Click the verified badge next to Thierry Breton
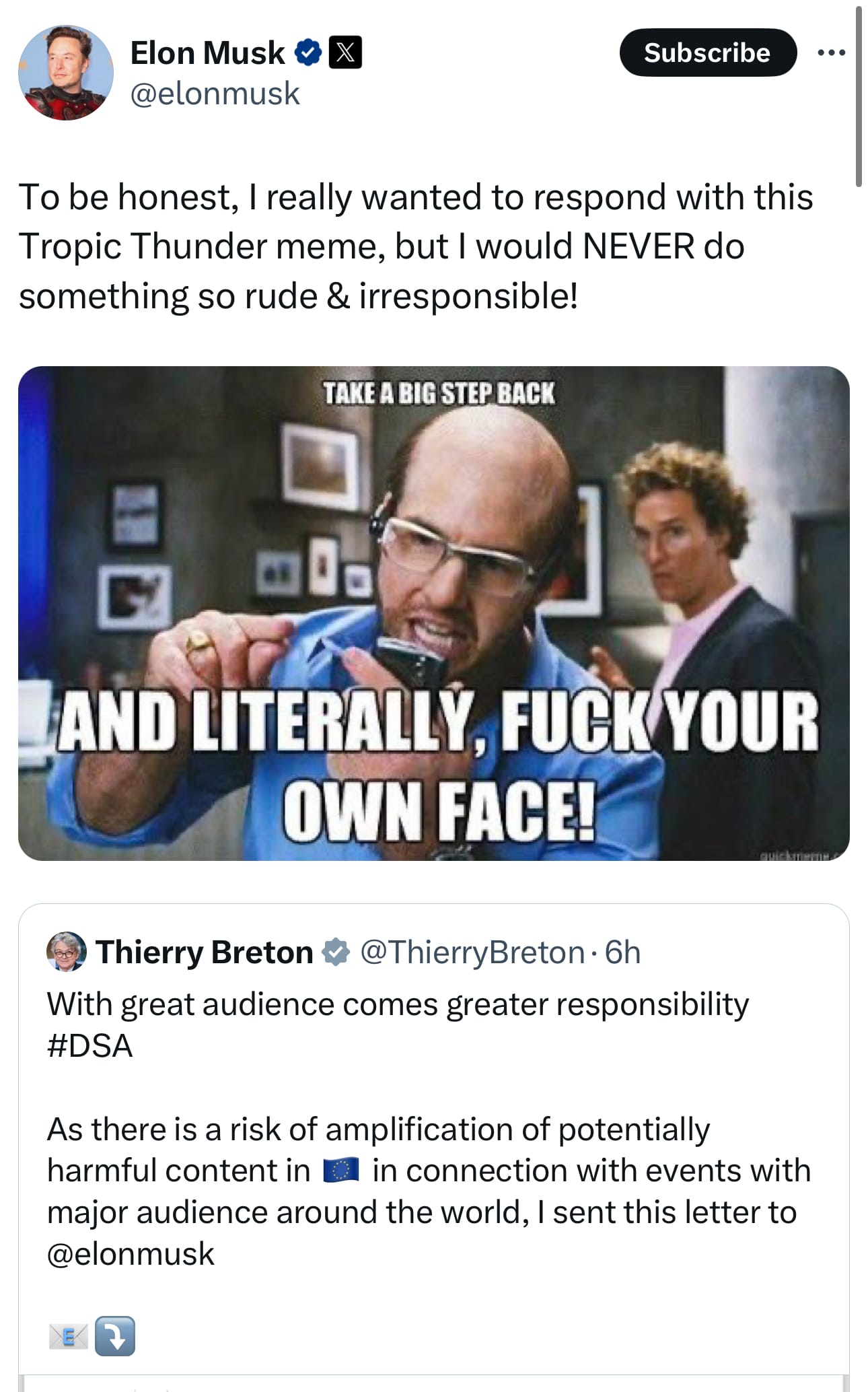This screenshot has height=1392, width=868. point(335,952)
